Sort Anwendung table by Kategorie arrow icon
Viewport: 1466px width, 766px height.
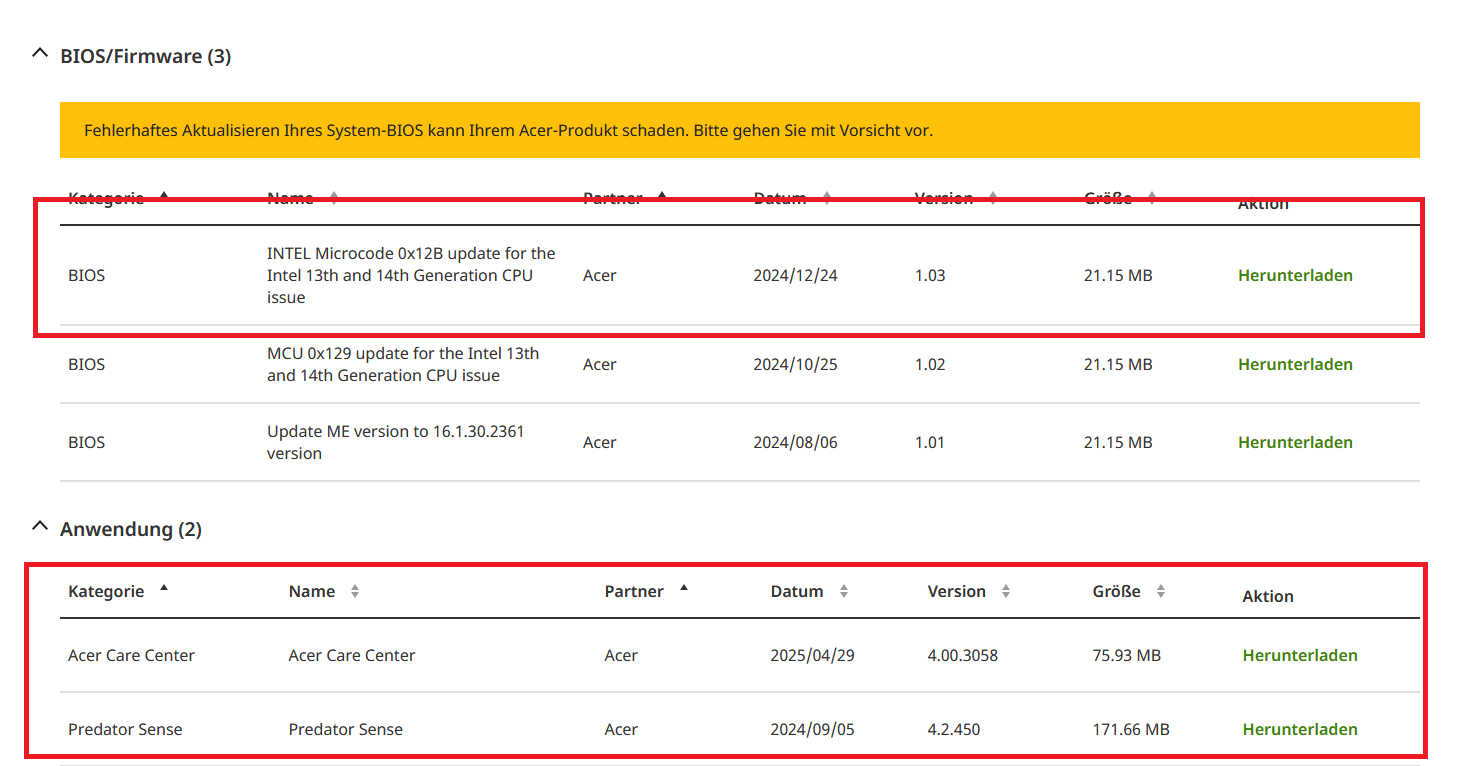[164, 588]
